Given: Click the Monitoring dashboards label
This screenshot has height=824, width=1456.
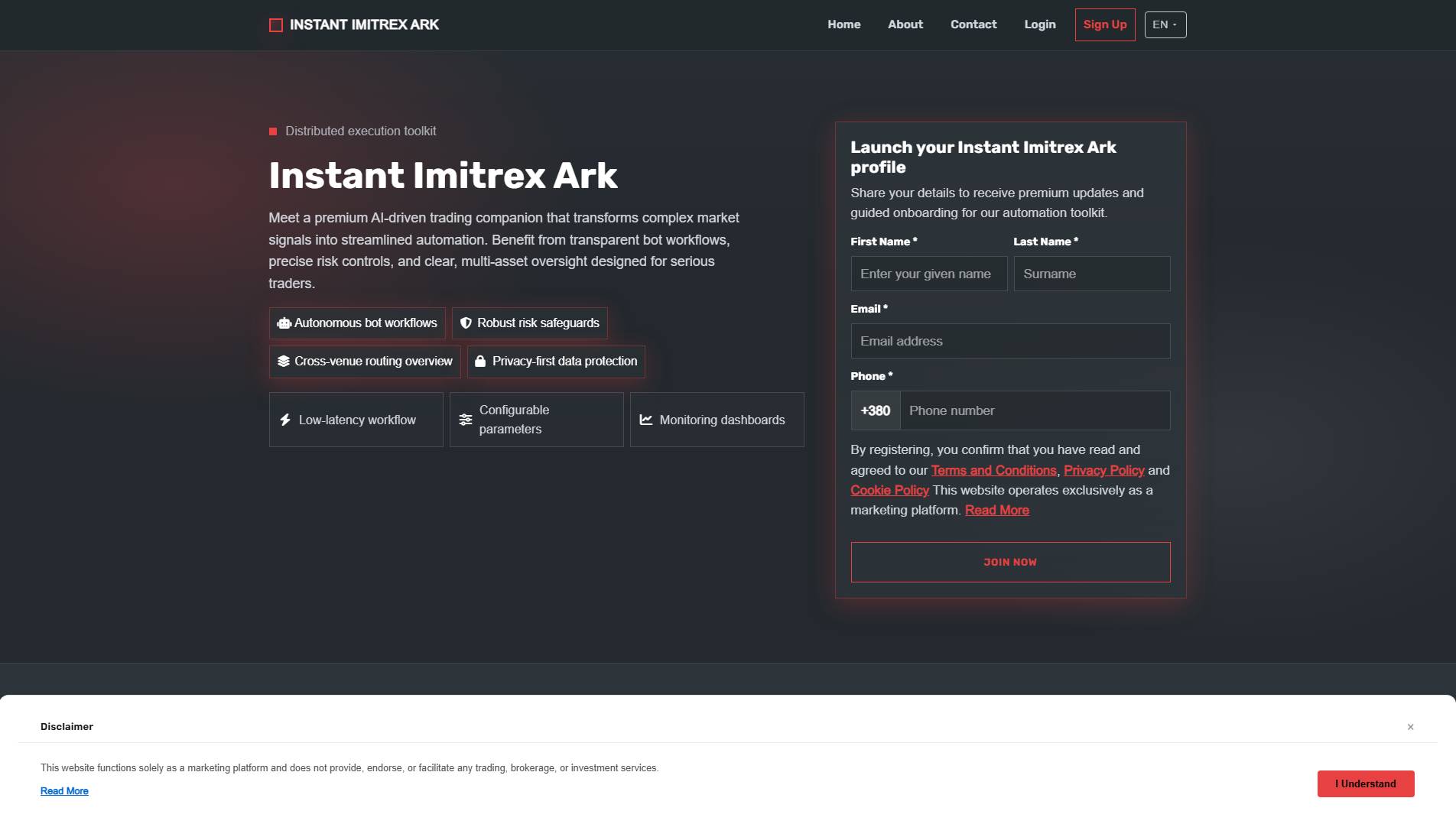Looking at the screenshot, I should tap(722, 420).
